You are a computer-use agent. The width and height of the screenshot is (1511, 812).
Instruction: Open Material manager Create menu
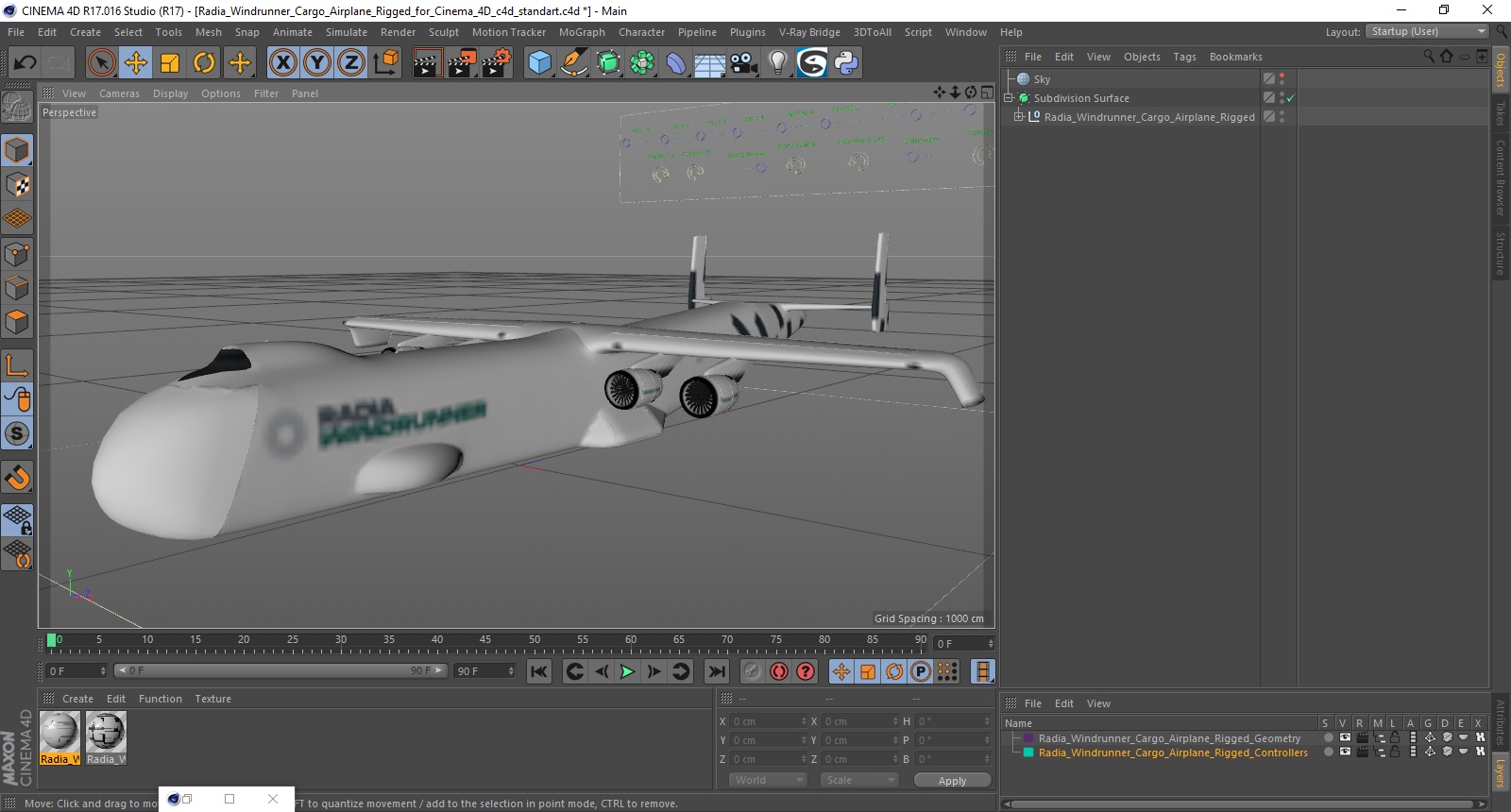77,699
